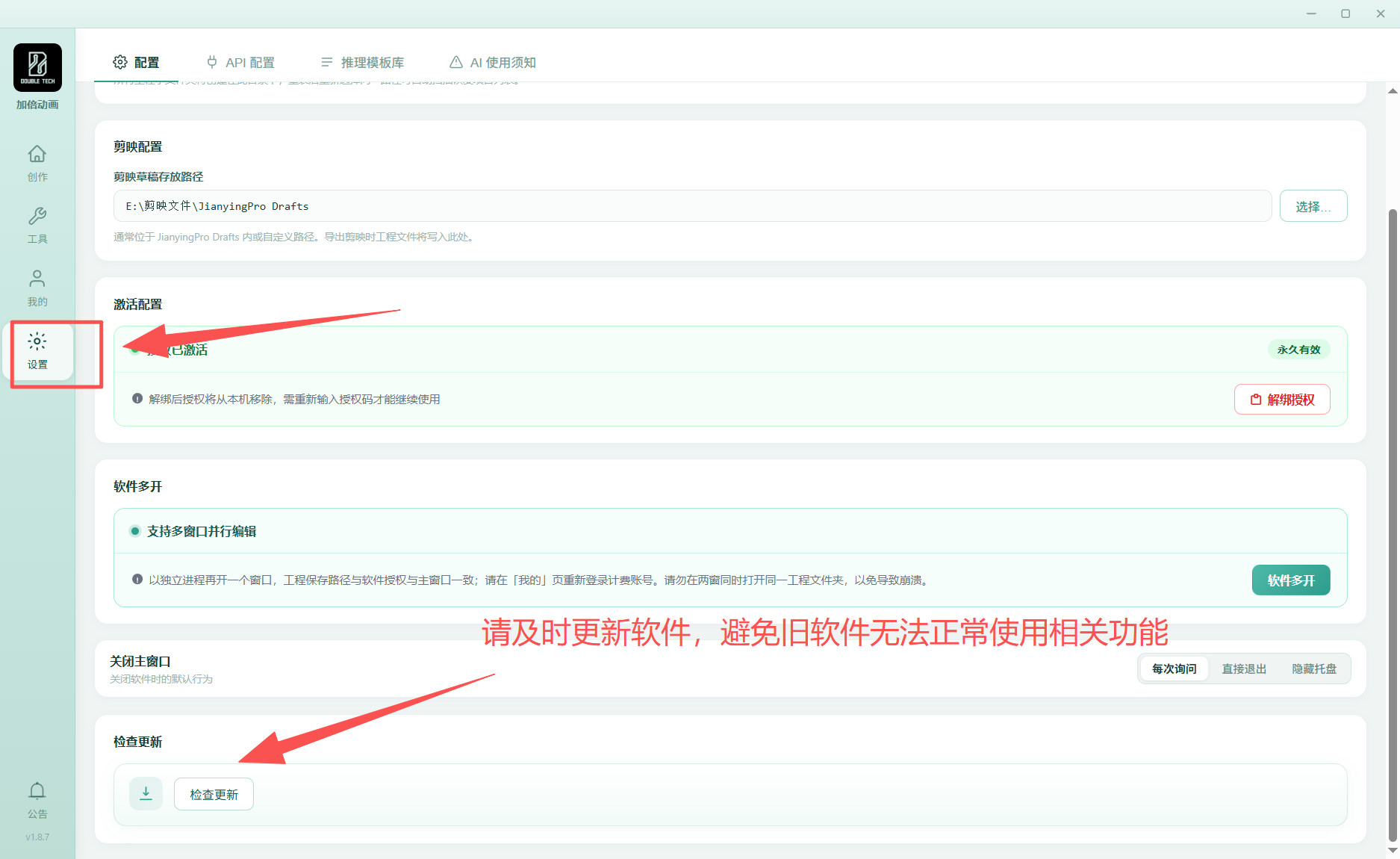Open the 创作 home page
This screenshot has width=1400, height=859.
point(37,164)
